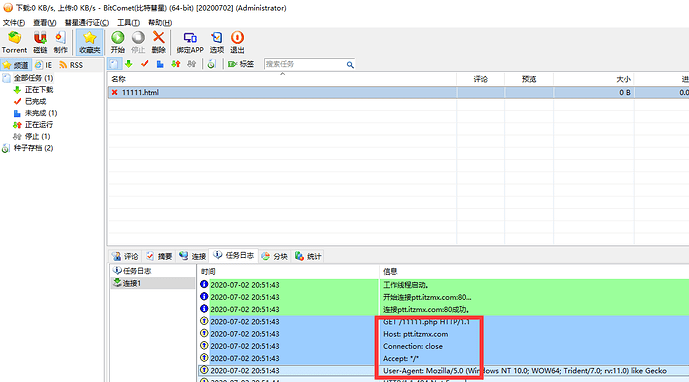Show all tasks filter icon
The image size is (689, 382).
pyautogui.click(x=114, y=64)
